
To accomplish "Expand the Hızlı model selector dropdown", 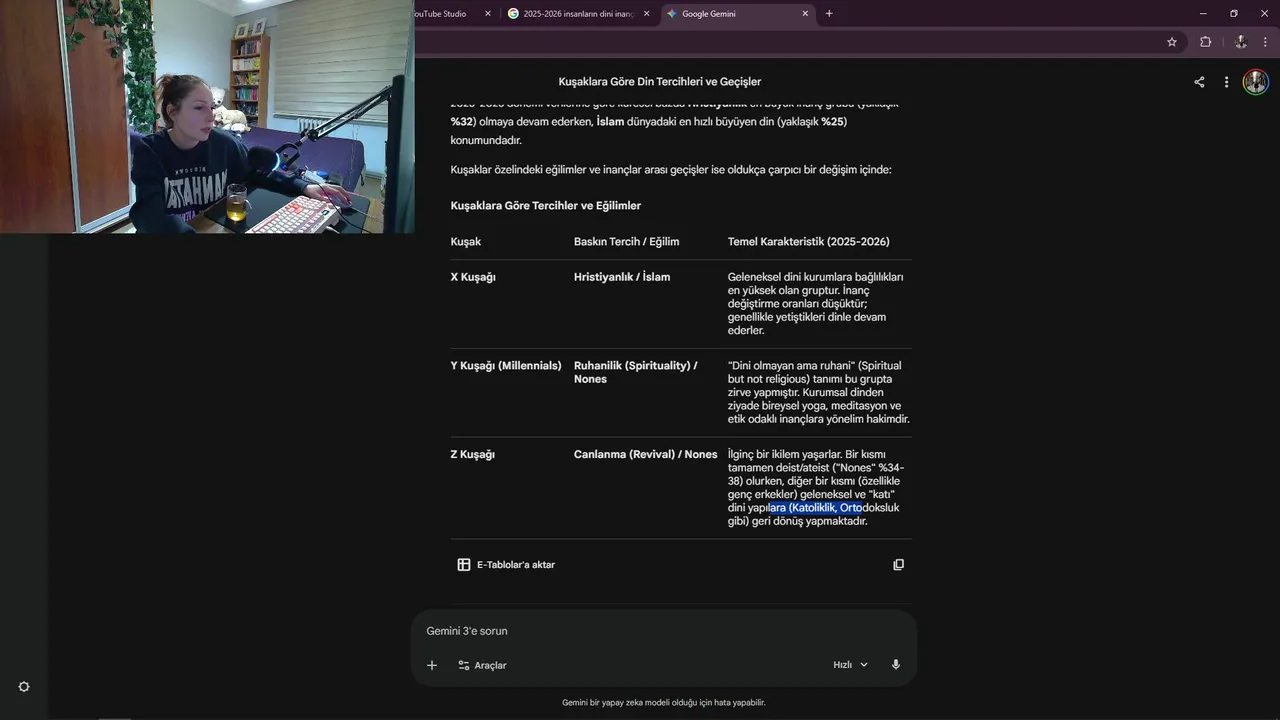I will (x=851, y=665).
